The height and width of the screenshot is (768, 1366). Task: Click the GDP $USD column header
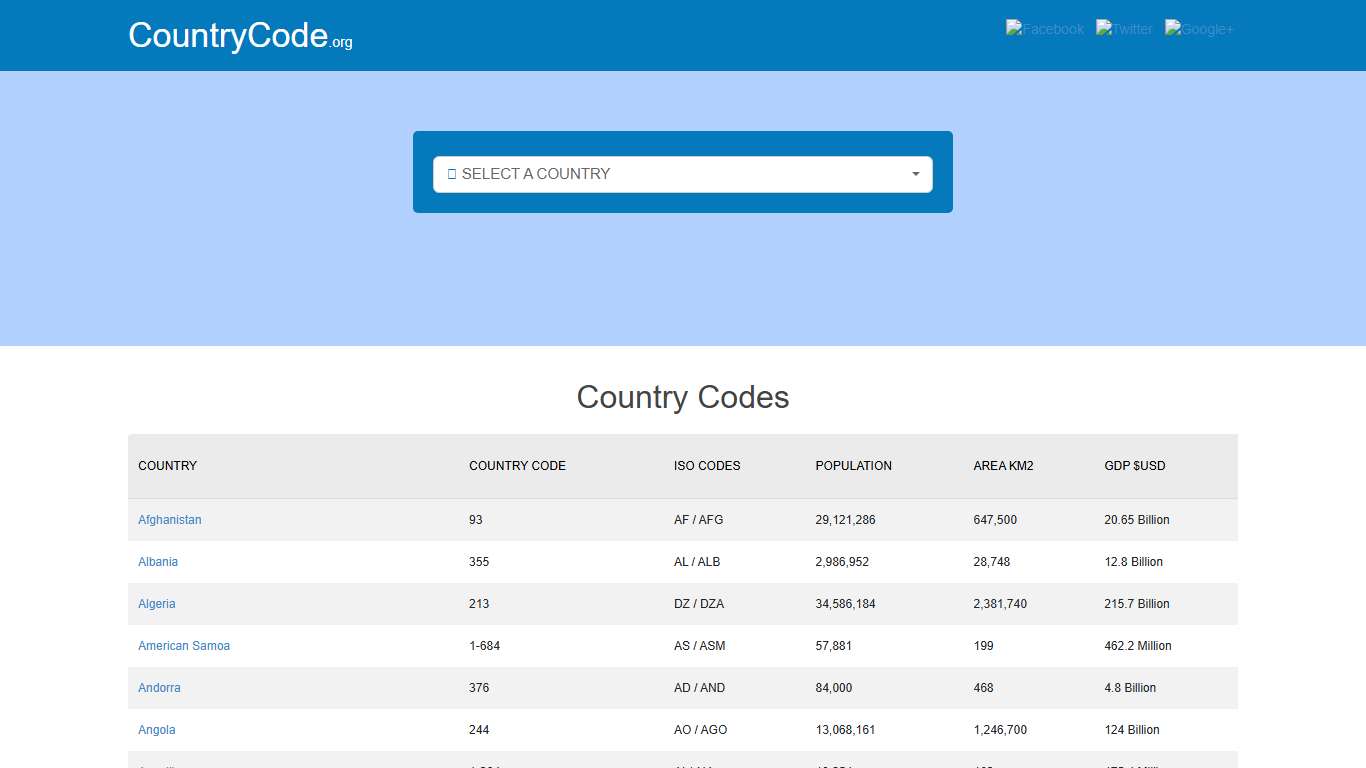pos(1135,466)
